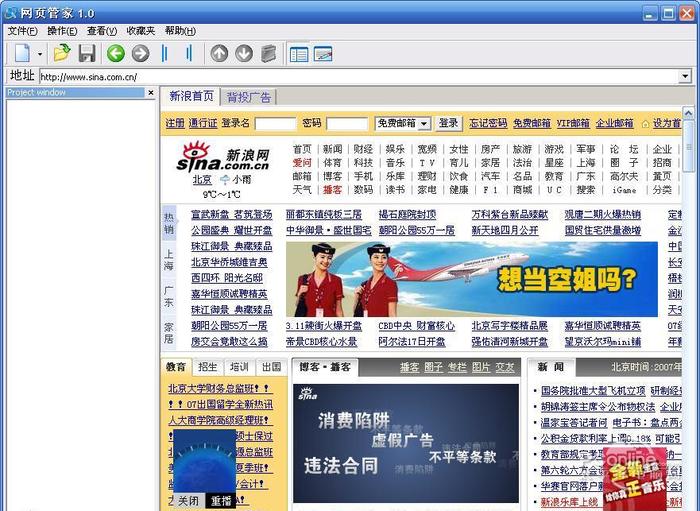
Task: Click the second blue vertical bars icon
Action: (189, 54)
